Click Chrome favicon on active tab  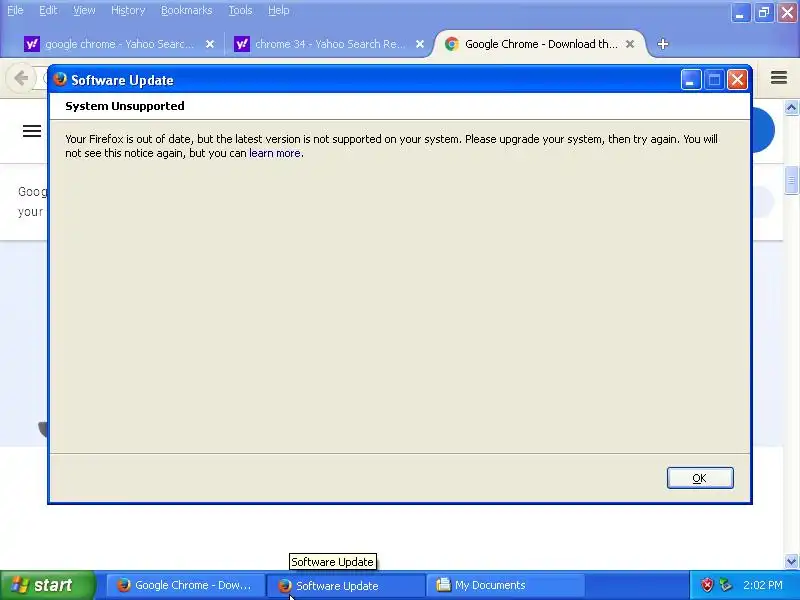(x=452, y=44)
